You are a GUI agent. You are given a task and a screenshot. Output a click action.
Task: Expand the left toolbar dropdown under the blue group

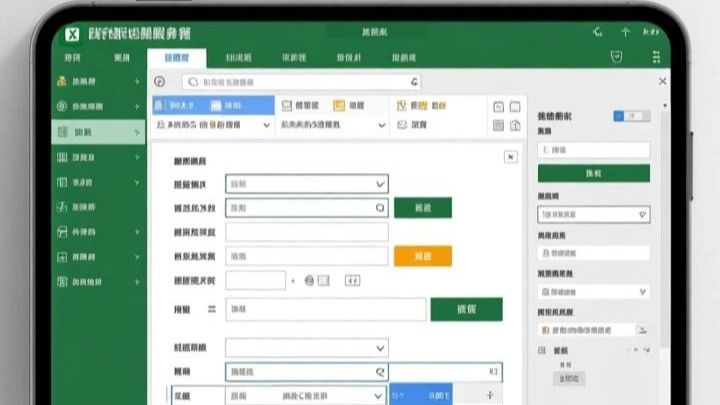[x=266, y=125]
